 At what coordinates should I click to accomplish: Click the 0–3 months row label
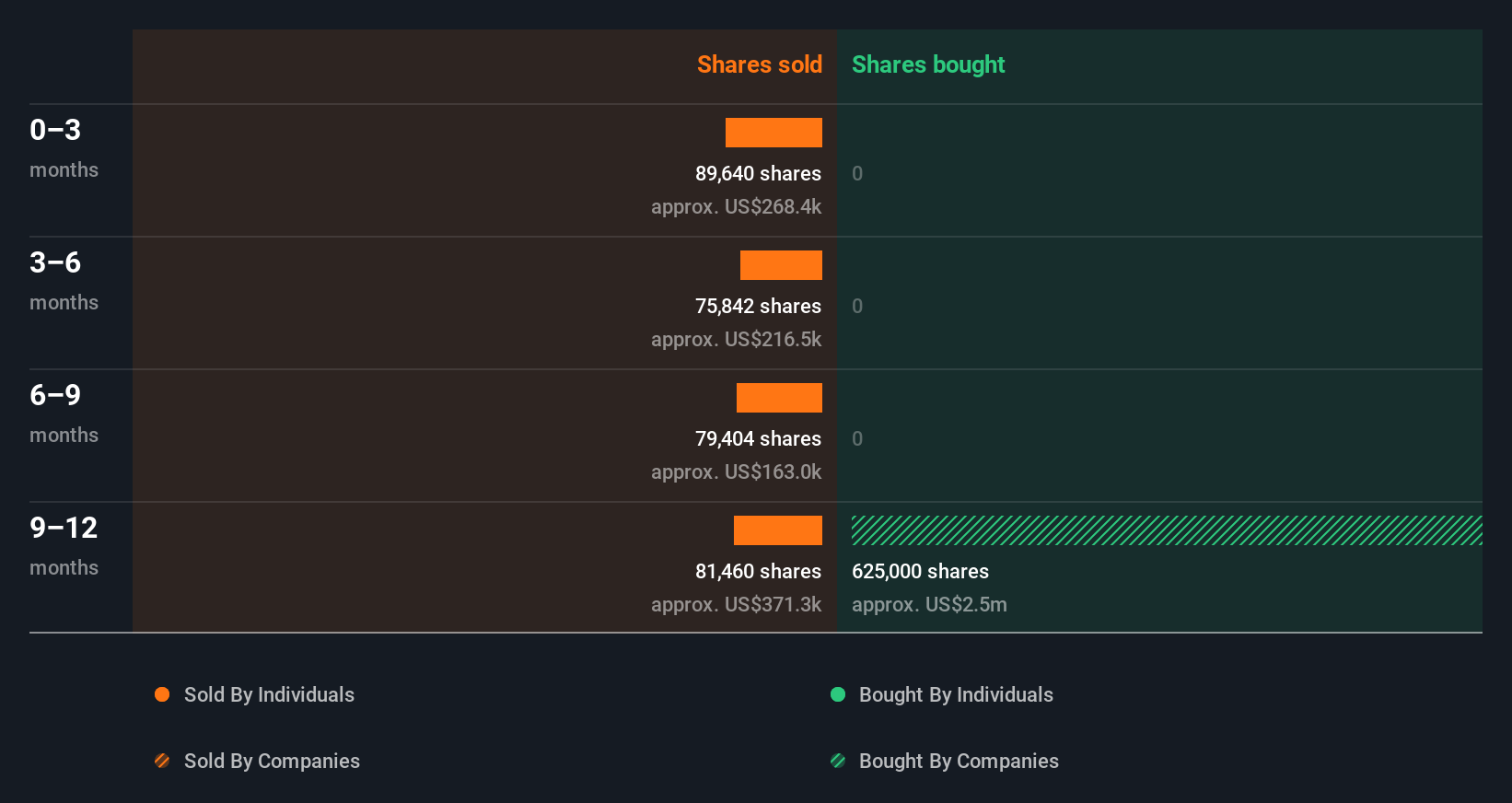click(64, 147)
